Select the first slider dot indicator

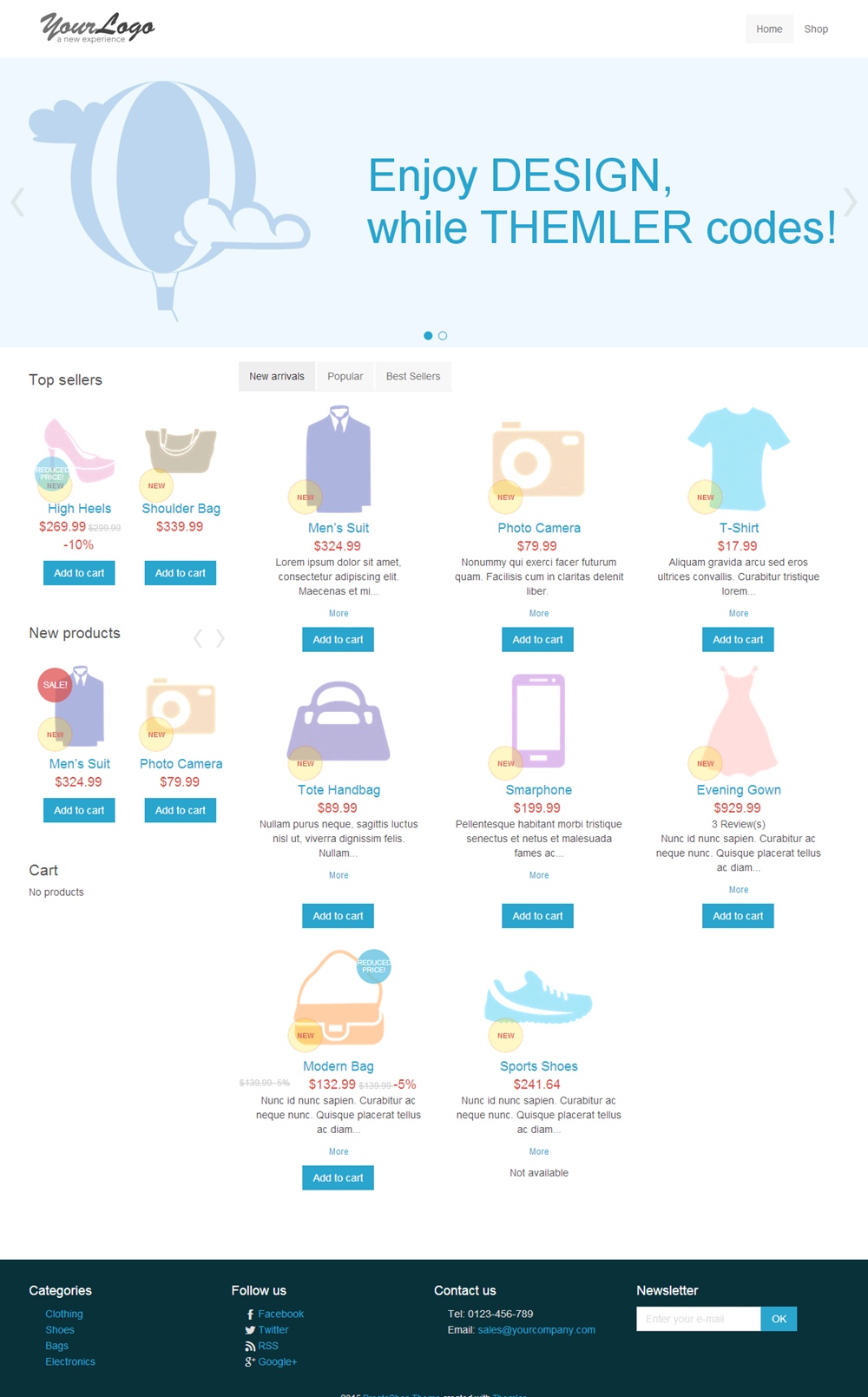[428, 335]
